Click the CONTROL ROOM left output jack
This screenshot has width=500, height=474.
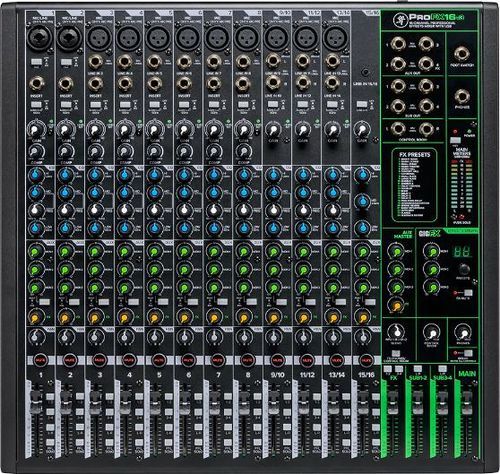(398, 129)
